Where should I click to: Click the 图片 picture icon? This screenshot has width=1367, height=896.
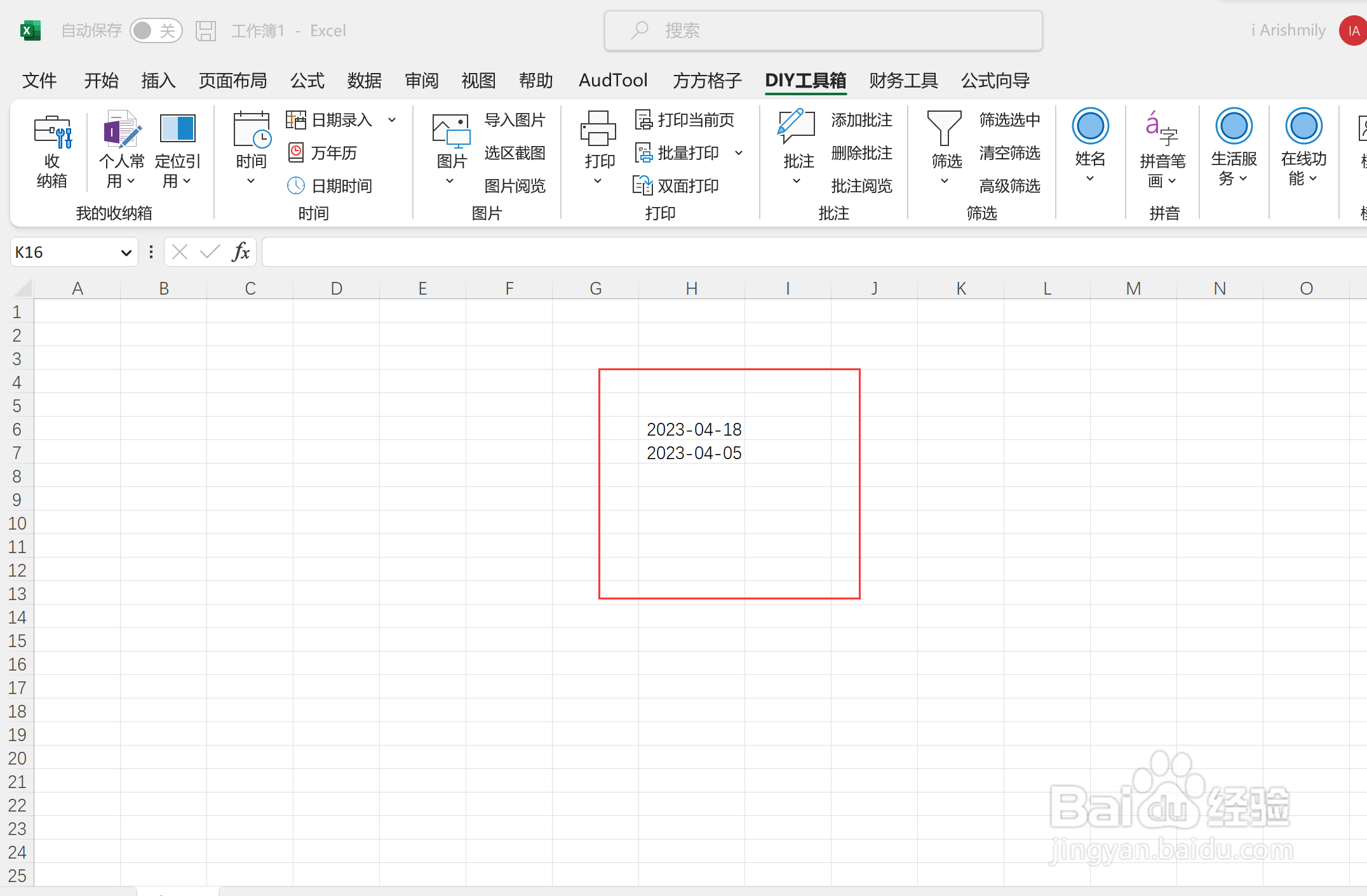coord(451,131)
